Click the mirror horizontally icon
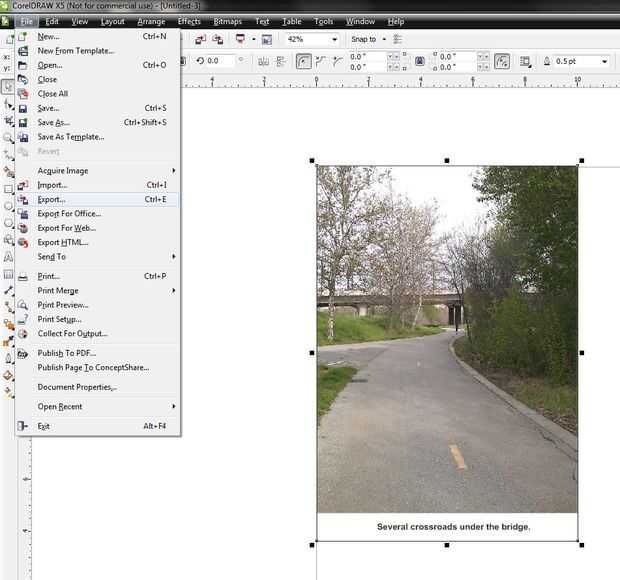 [263, 61]
